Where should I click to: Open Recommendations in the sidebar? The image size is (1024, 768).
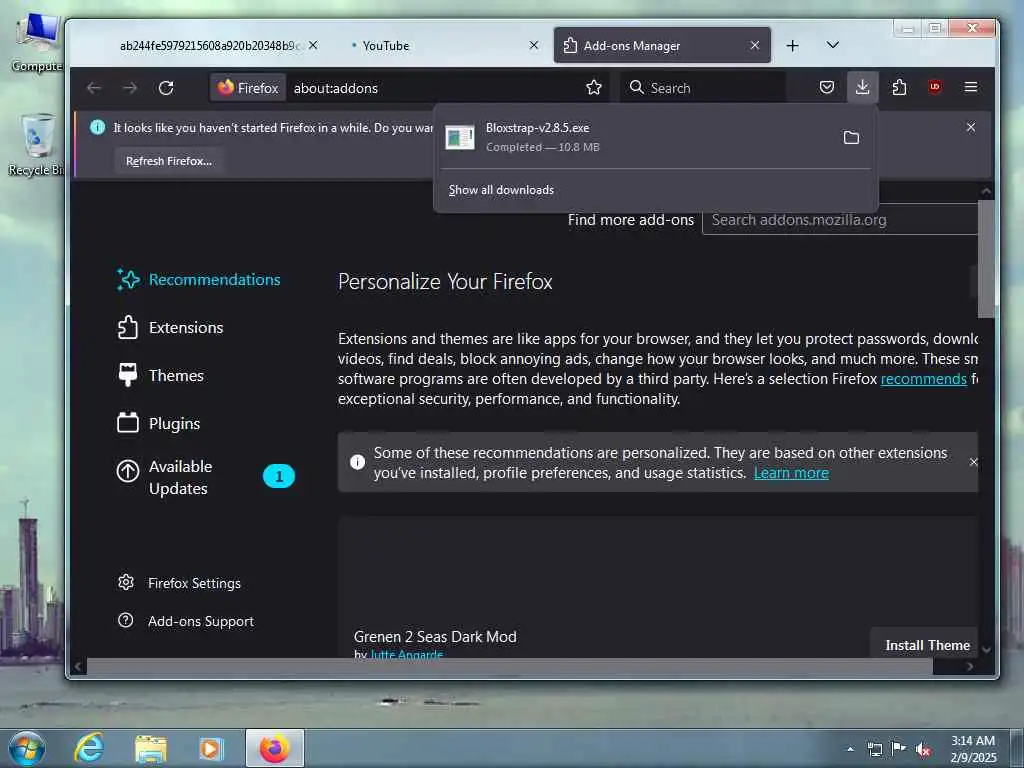point(199,280)
